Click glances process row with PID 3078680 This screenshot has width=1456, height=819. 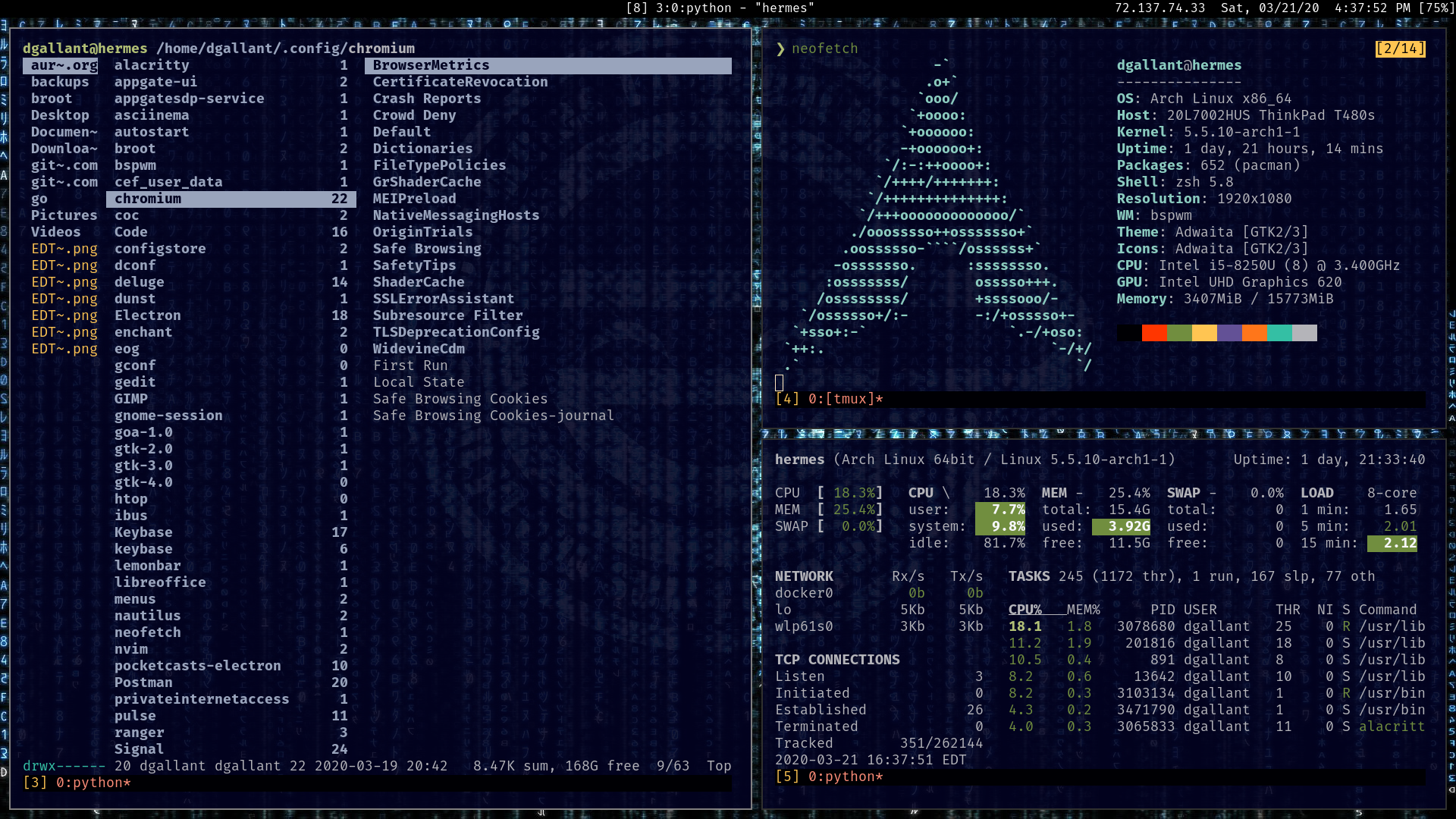(x=1216, y=627)
